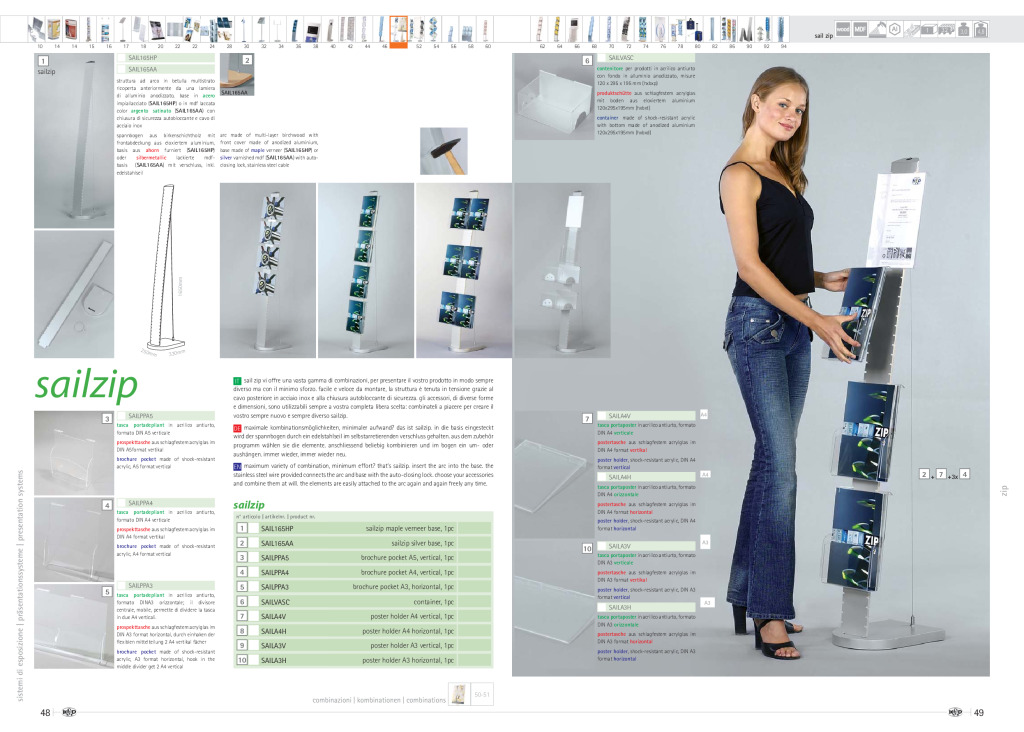
Task: Open page 58 thumbnail in top strip
Action: [x=468, y=29]
